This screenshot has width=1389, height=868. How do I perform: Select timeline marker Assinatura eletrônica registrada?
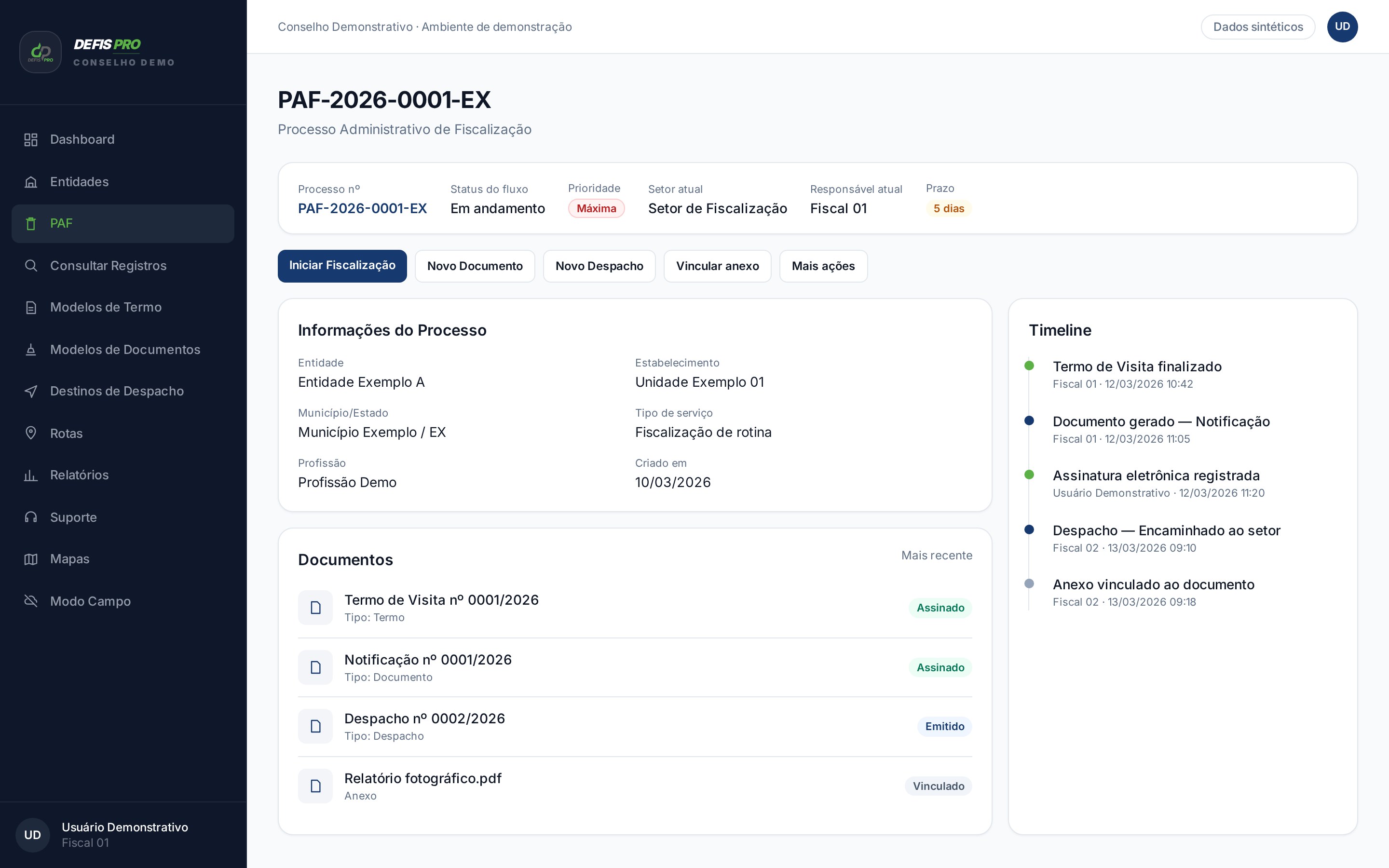coord(1029,475)
